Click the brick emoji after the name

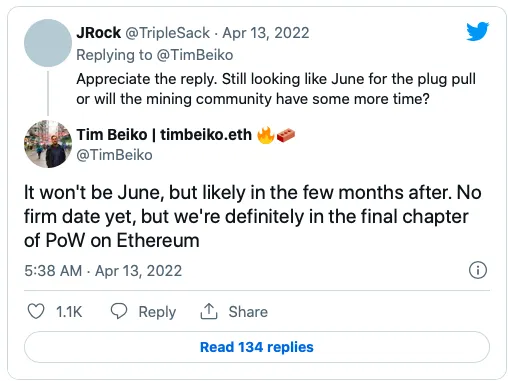[286, 135]
